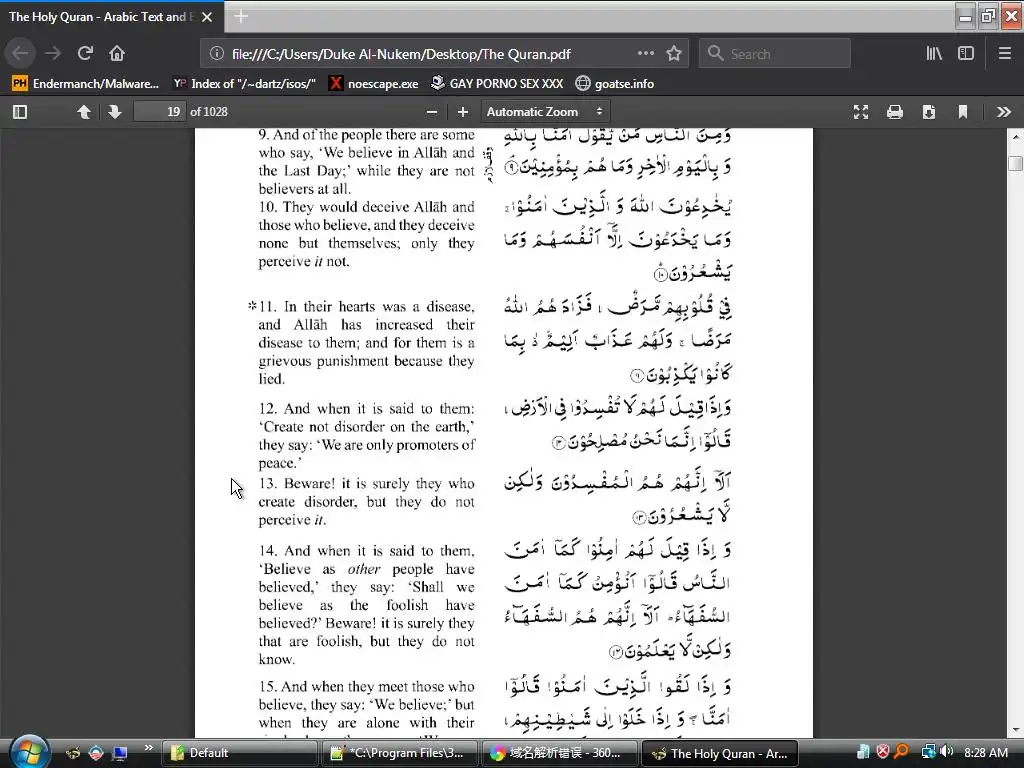Open noescape.exe bookmark
Screen dimensions: 1024x768
(x=374, y=84)
